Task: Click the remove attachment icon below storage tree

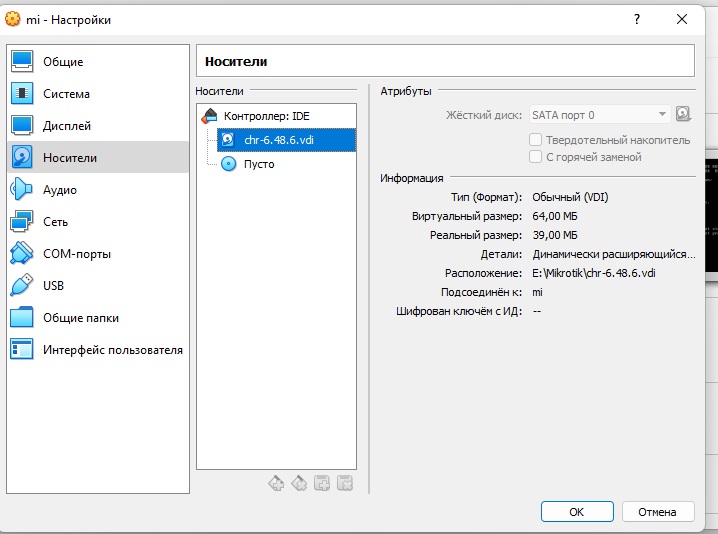Action: pyautogui.click(x=345, y=483)
